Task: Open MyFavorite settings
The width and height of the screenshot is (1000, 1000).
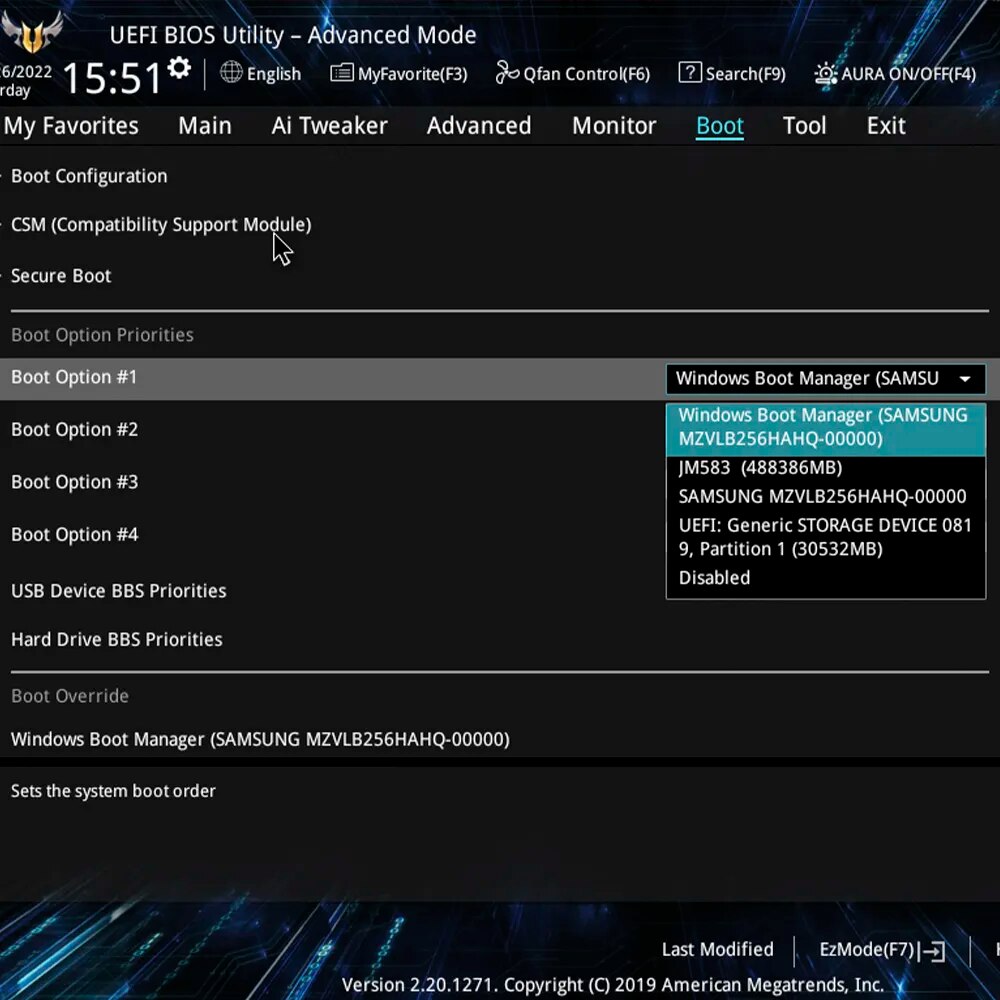Action: (398, 73)
